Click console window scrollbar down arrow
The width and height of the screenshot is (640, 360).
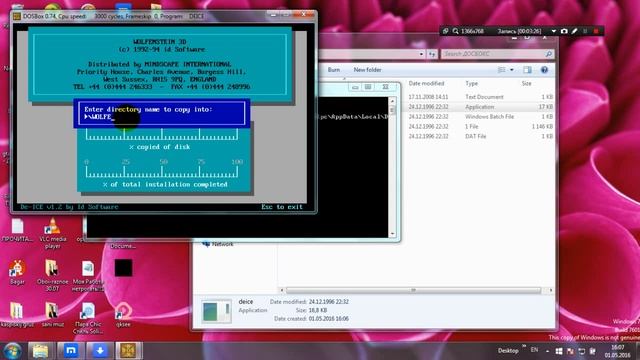coord(392,233)
